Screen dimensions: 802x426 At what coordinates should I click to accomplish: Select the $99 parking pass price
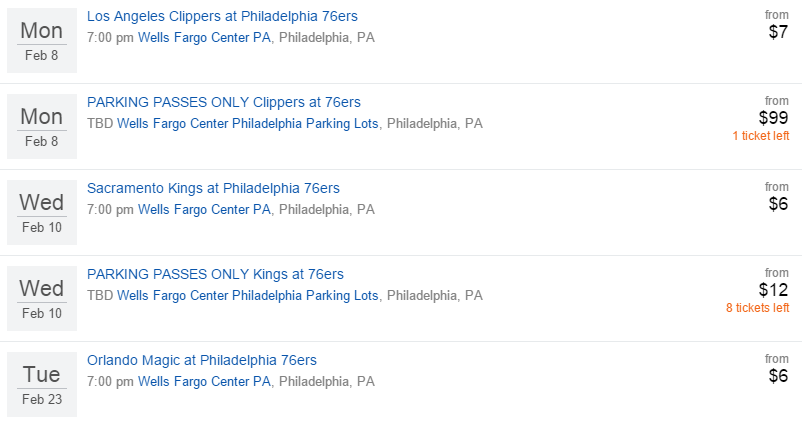pos(773,118)
